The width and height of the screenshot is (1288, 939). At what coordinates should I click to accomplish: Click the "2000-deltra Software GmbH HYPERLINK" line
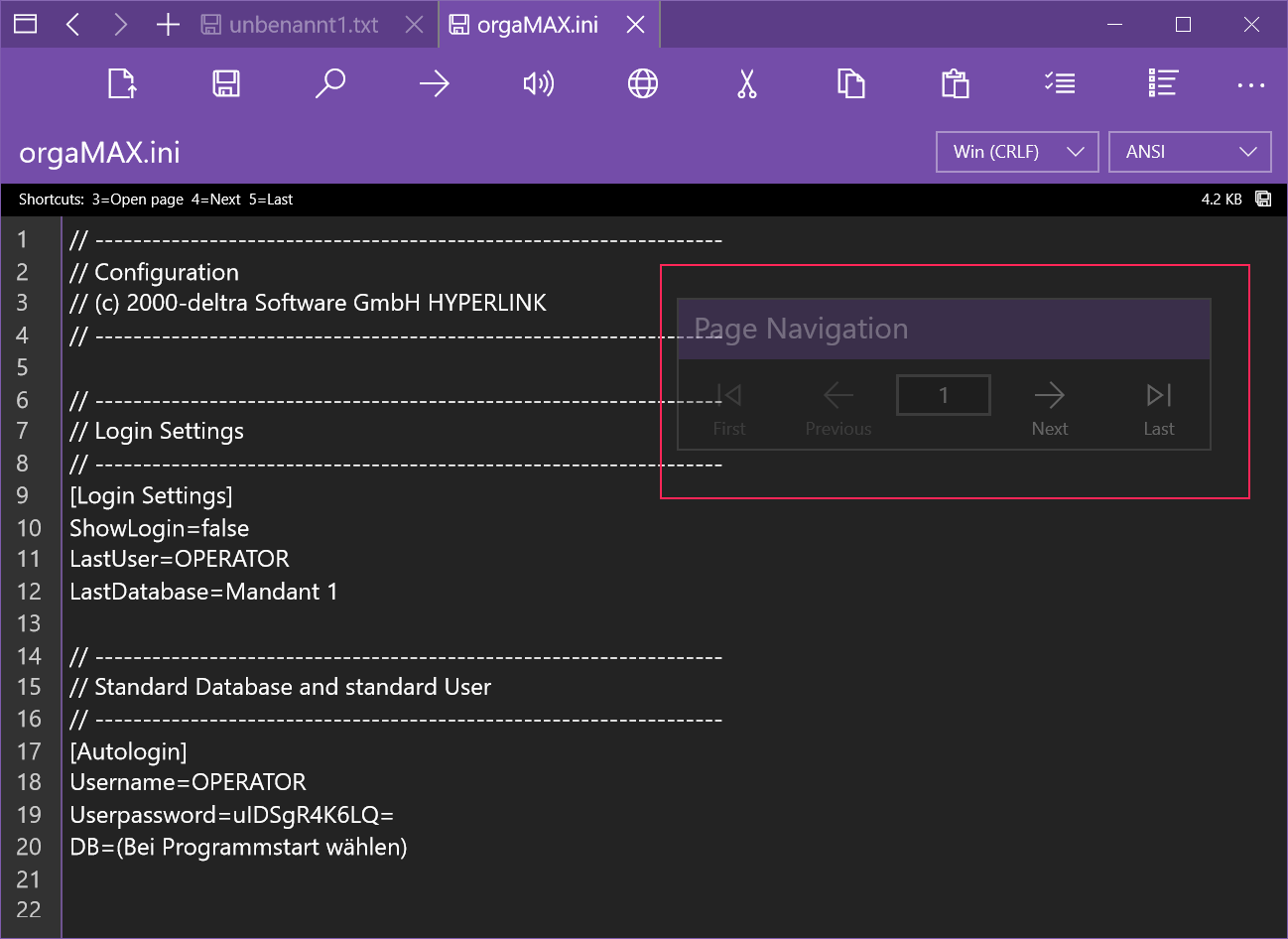tap(308, 303)
